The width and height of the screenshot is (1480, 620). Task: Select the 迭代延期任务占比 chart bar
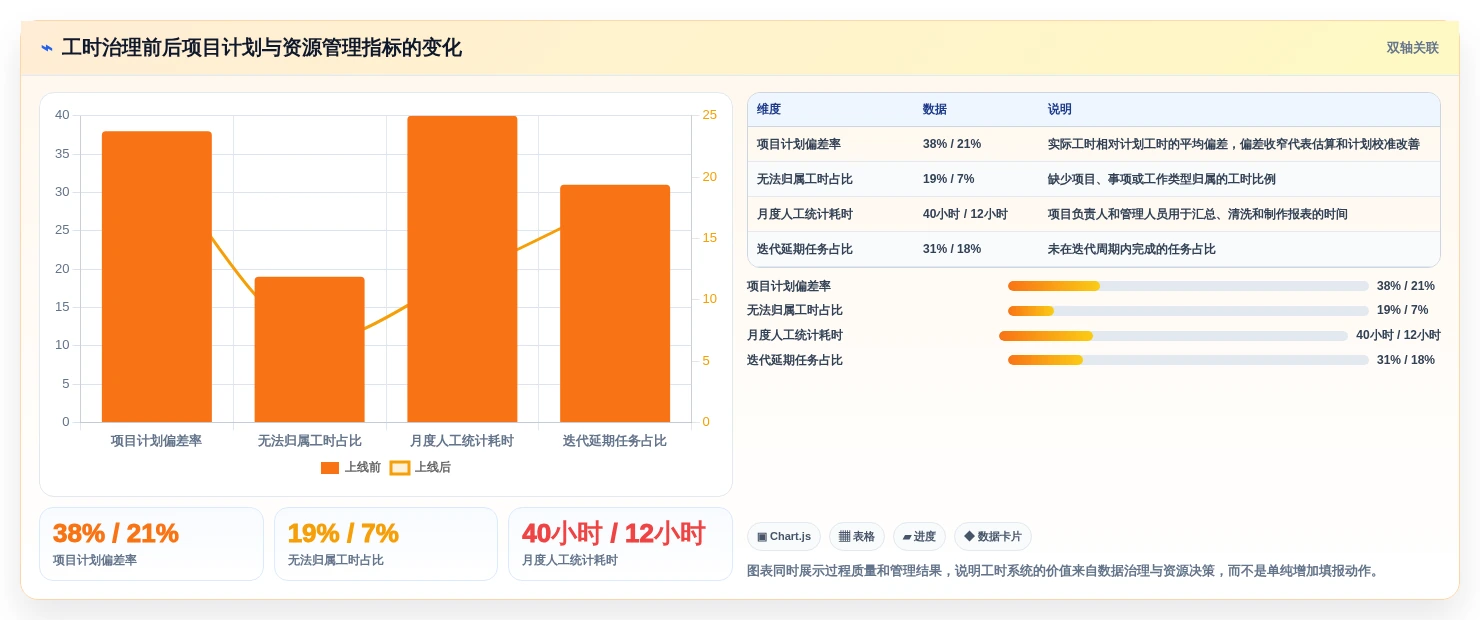[x=615, y=303]
